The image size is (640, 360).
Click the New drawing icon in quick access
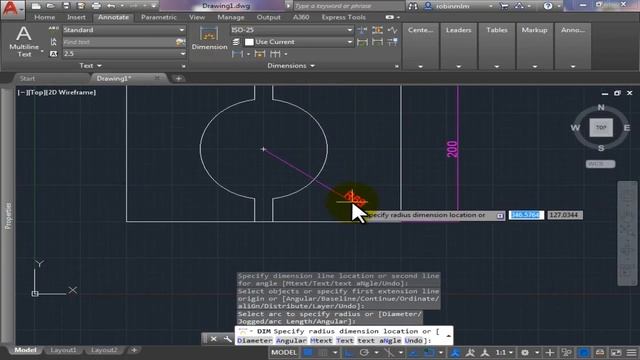(x=36, y=6)
